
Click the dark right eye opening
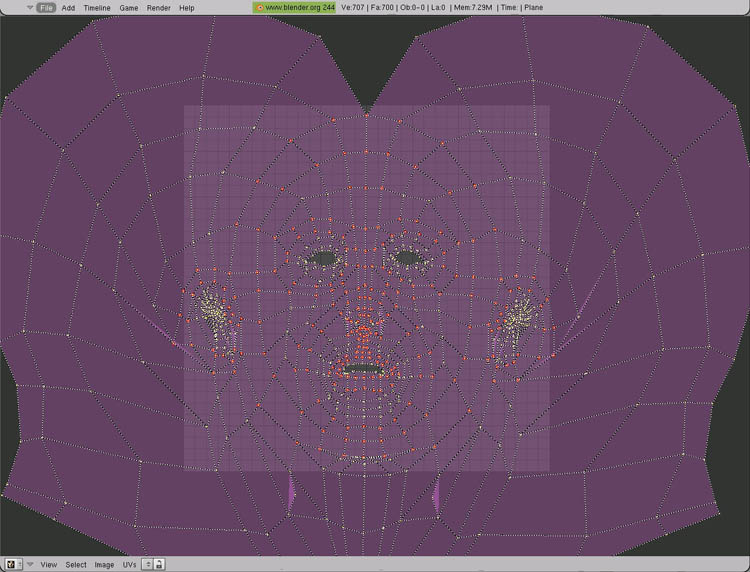coord(407,258)
